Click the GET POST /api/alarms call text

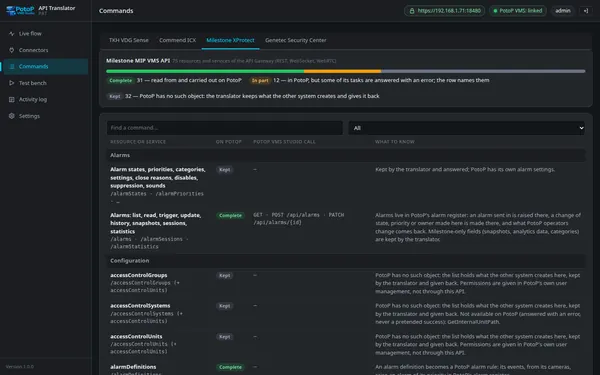click(x=298, y=218)
